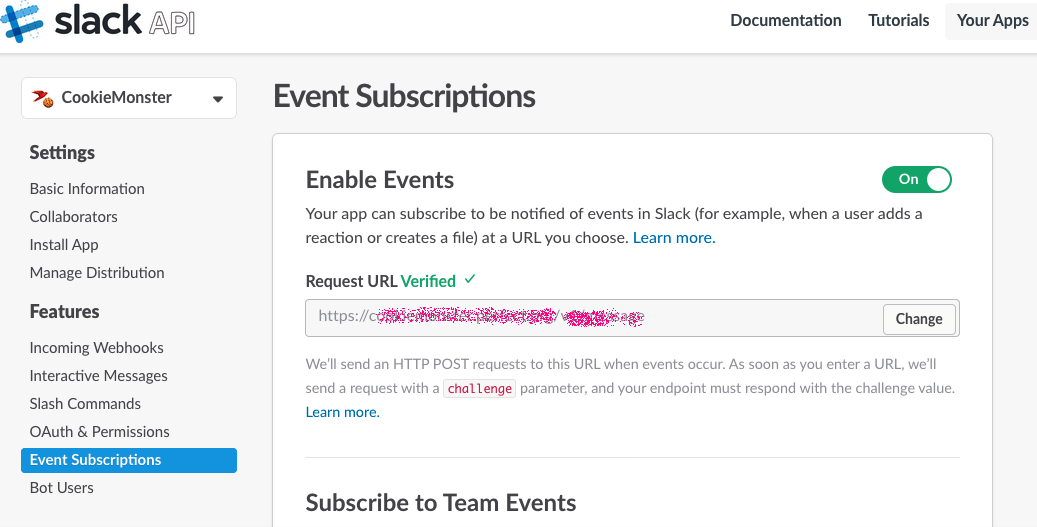Click the Slack API logo
The height and width of the screenshot is (527, 1037).
click(x=99, y=22)
